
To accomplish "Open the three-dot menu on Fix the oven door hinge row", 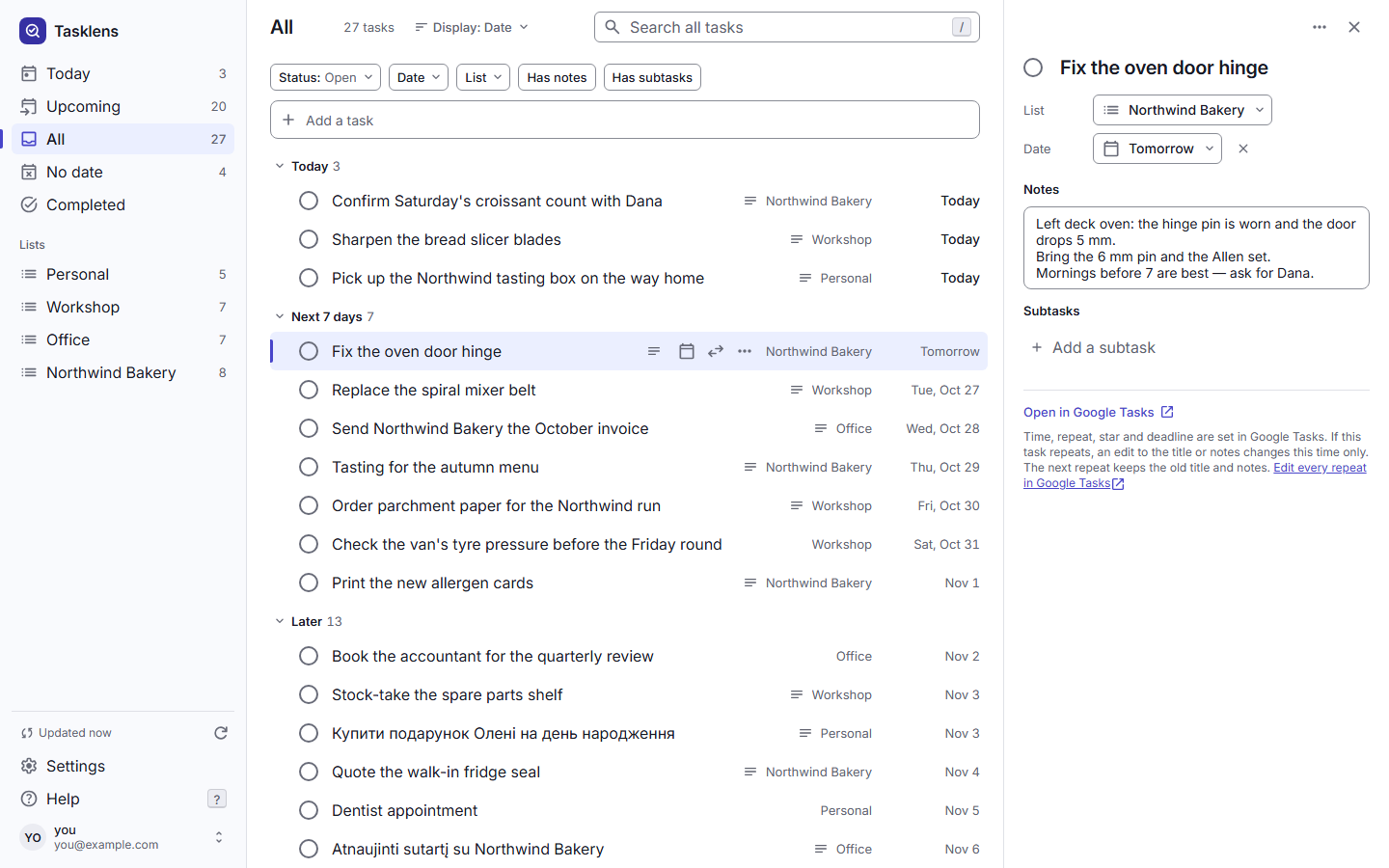I will point(745,351).
